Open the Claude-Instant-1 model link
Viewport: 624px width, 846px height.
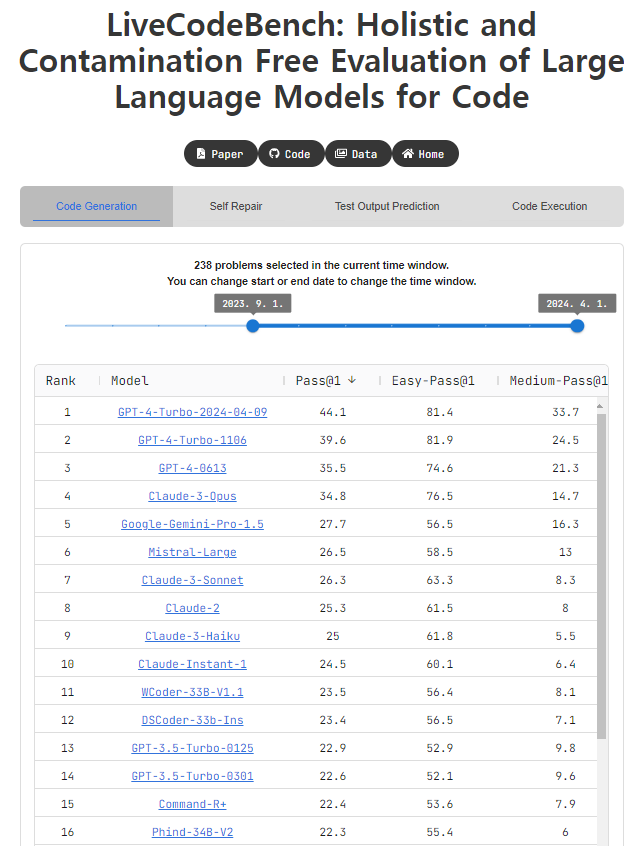pyautogui.click(x=193, y=664)
